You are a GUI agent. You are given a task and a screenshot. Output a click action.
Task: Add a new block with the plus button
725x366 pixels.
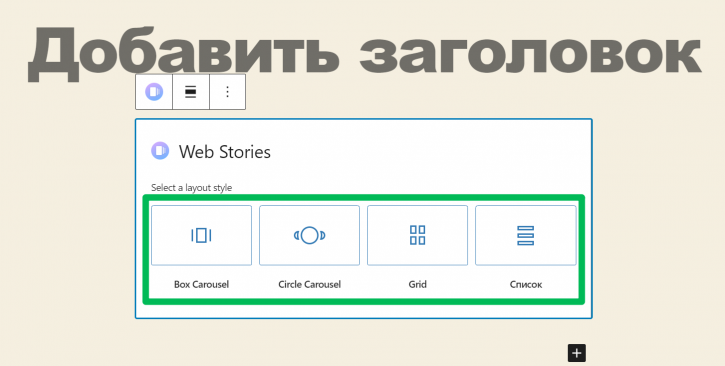click(x=577, y=354)
